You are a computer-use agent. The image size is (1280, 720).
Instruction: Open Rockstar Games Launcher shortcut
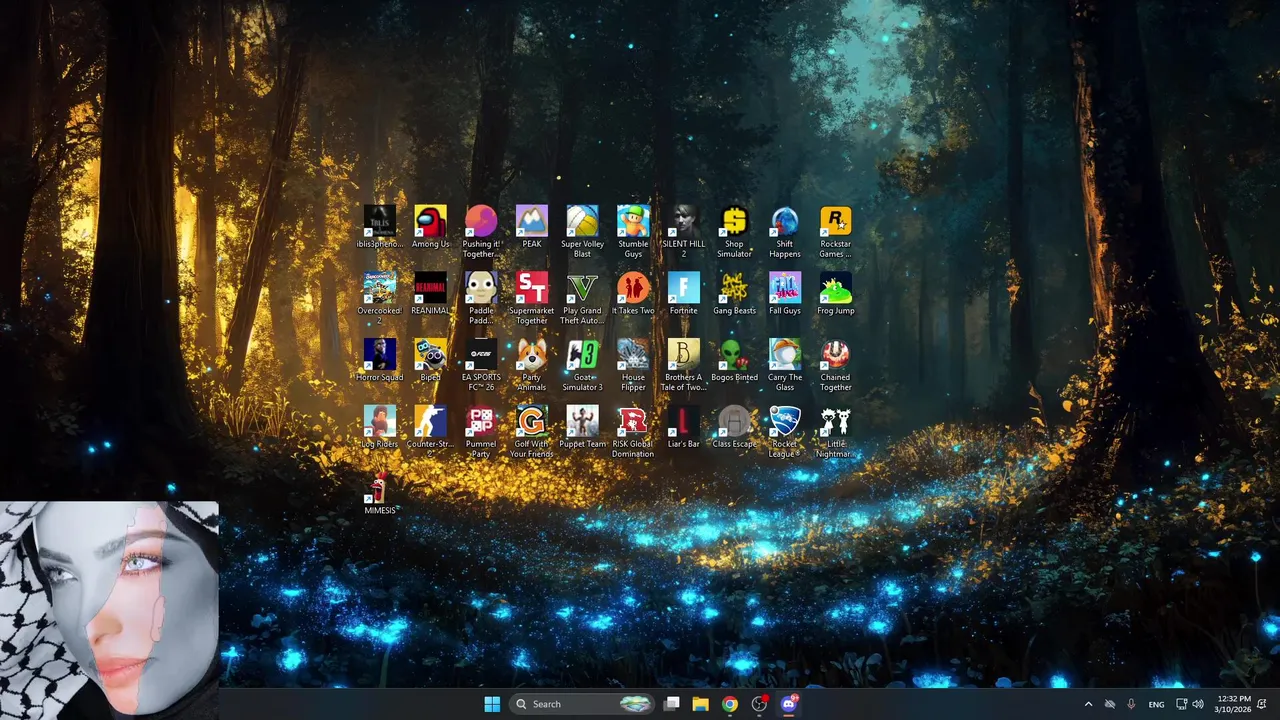click(x=836, y=232)
